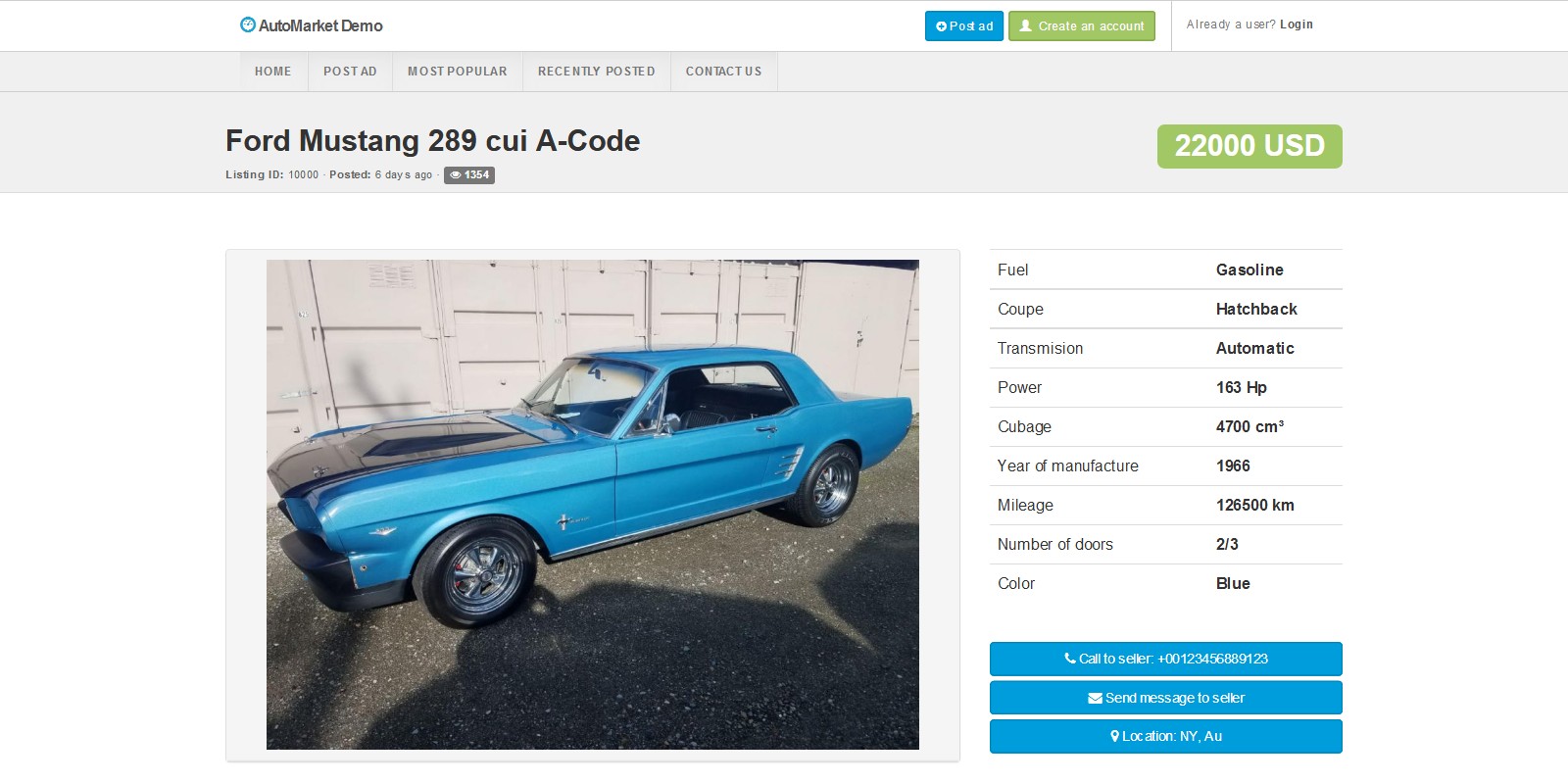
Task: Click Send message to seller button
Action: pyautogui.click(x=1166, y=698)
